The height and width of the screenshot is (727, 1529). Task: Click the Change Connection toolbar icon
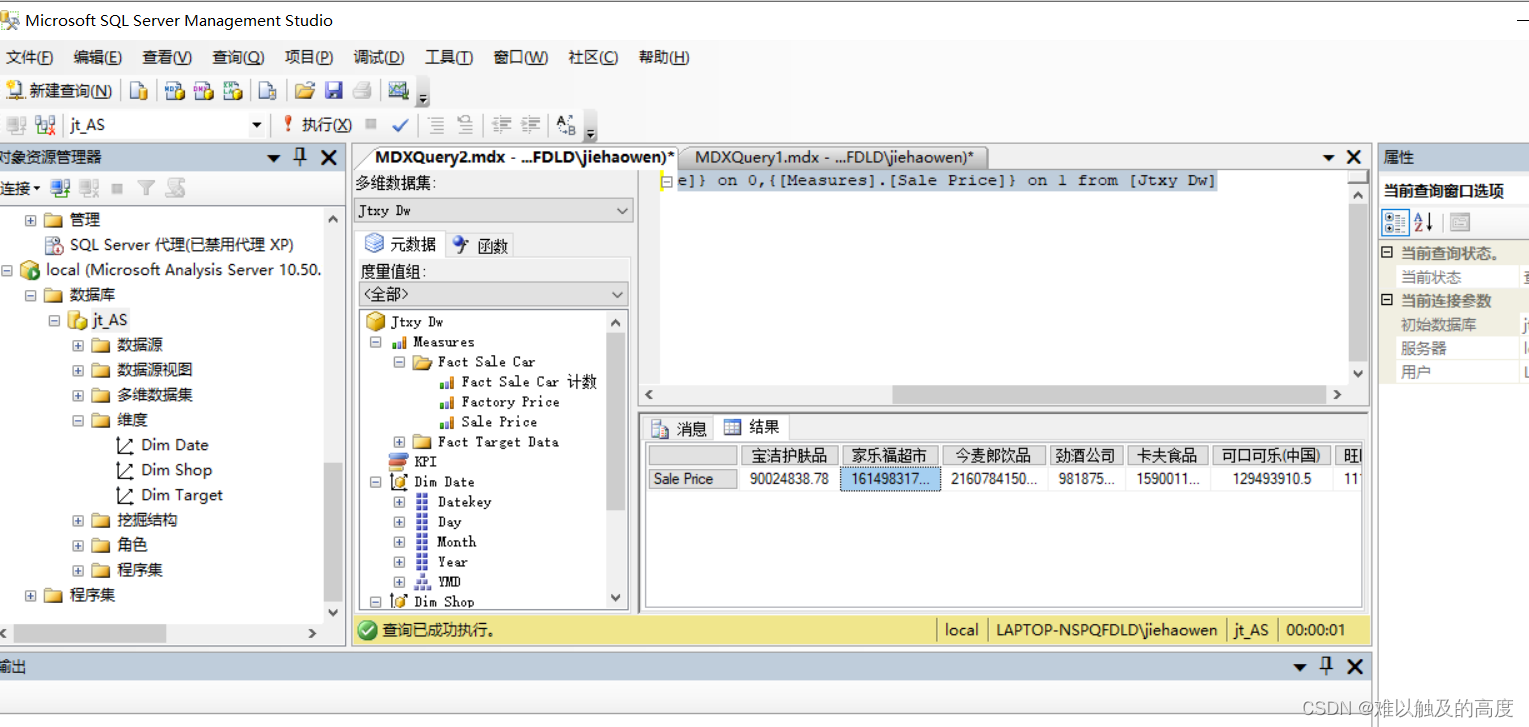(x=45, y=125)
